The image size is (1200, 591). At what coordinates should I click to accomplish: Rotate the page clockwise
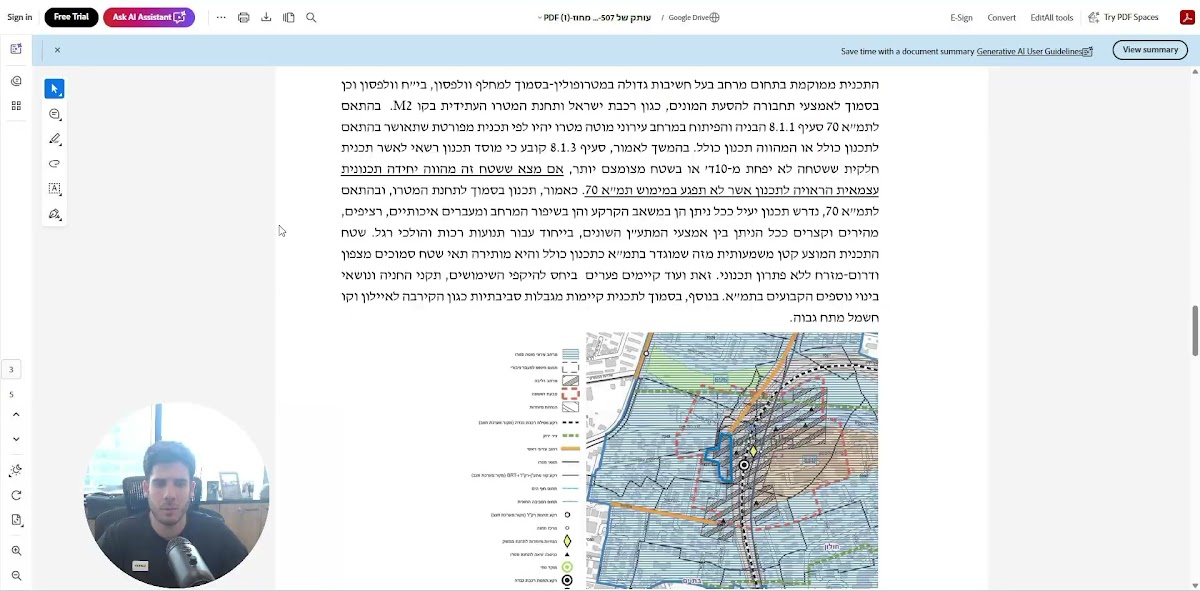point(16,495)
